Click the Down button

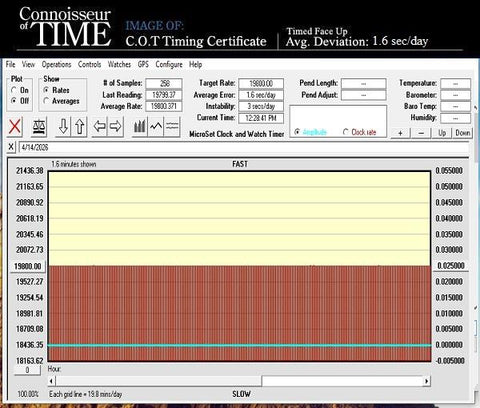[x=462, y=133]
